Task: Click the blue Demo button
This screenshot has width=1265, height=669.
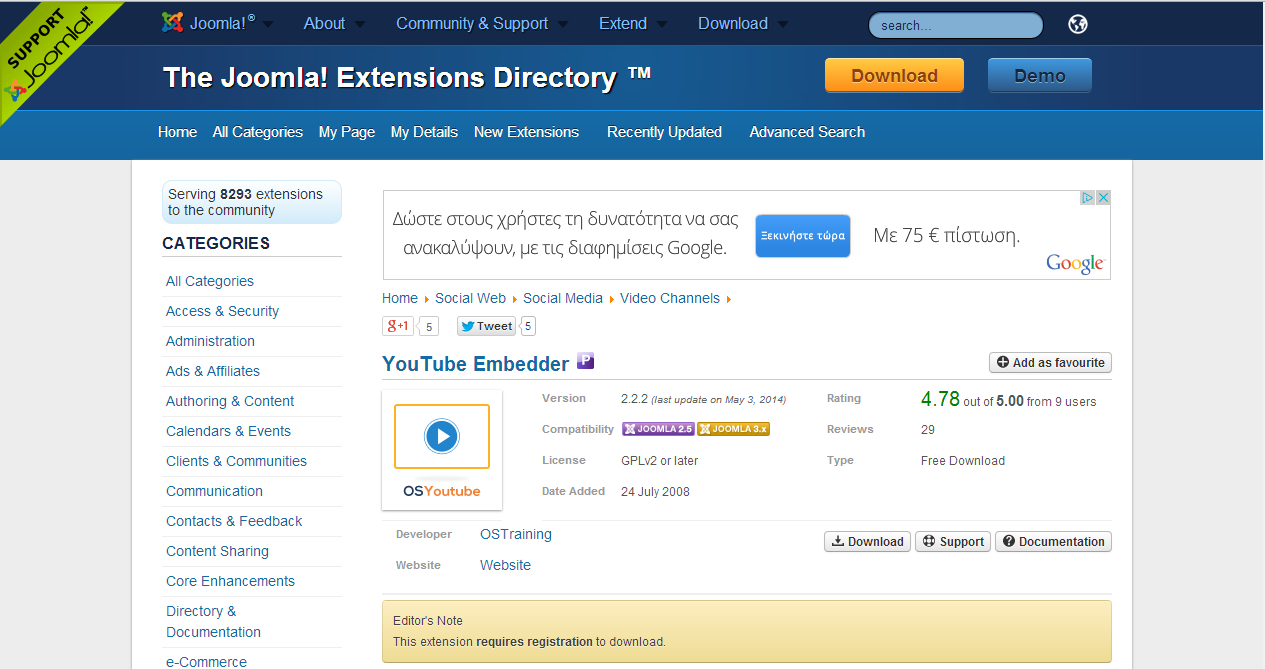Action: 1040,75
